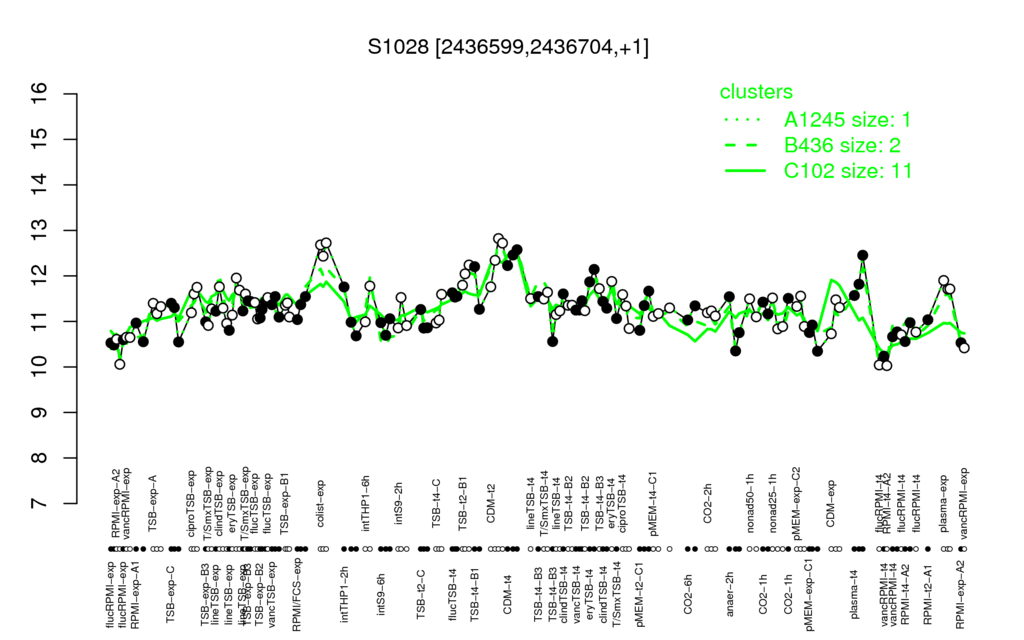
Task: Click y-axis tick label 8
Action: coord(40,458)
